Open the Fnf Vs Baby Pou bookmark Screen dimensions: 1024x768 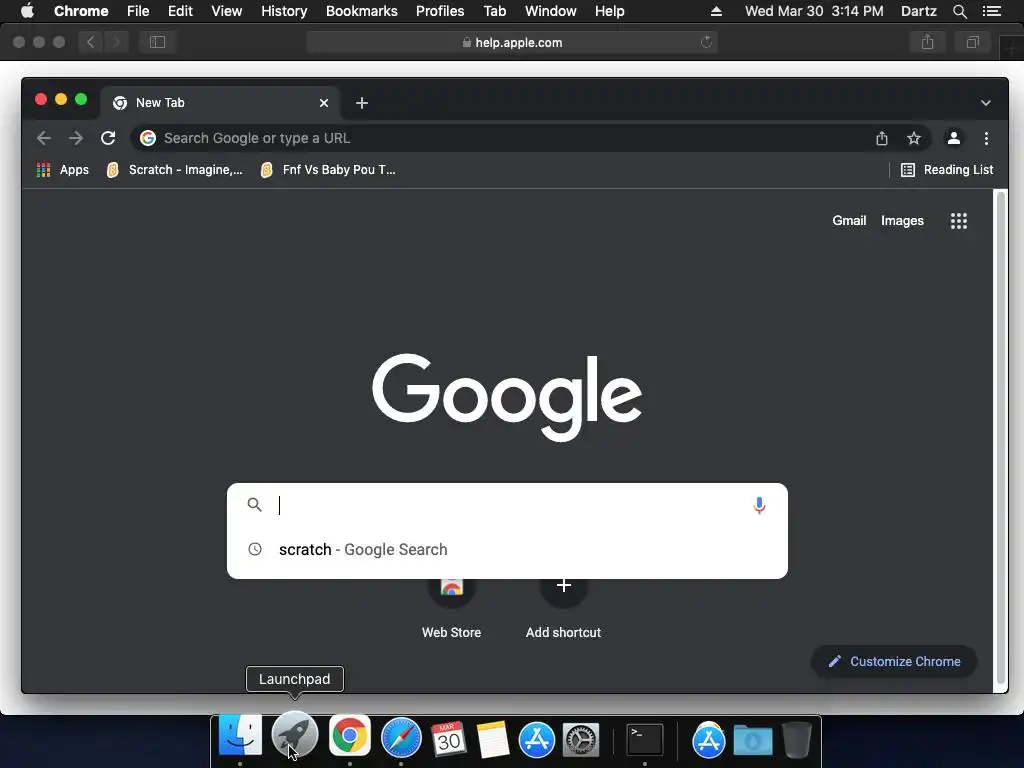coord(328,170)
